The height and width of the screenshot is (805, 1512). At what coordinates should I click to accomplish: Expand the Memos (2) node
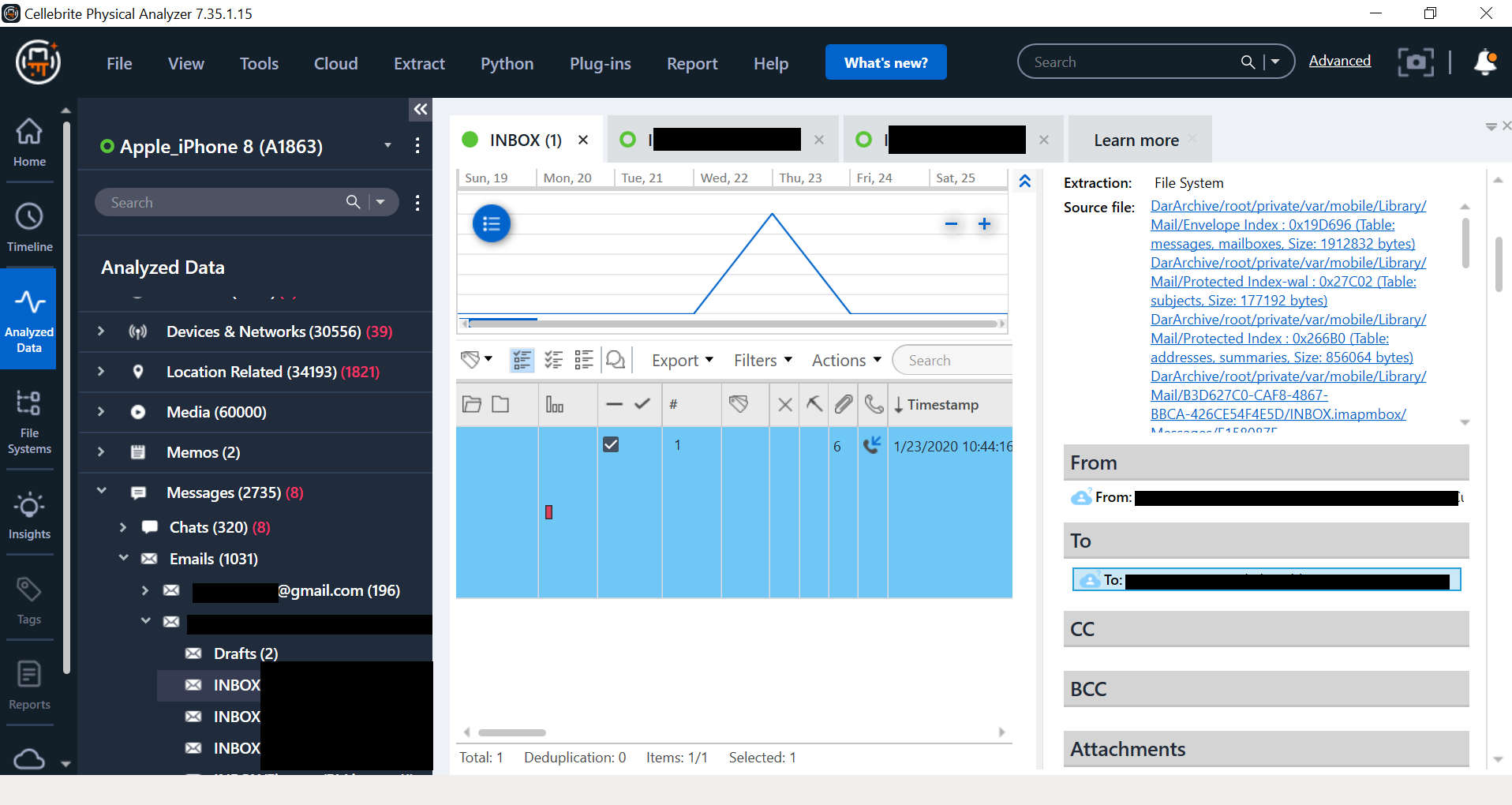[101, 451]
